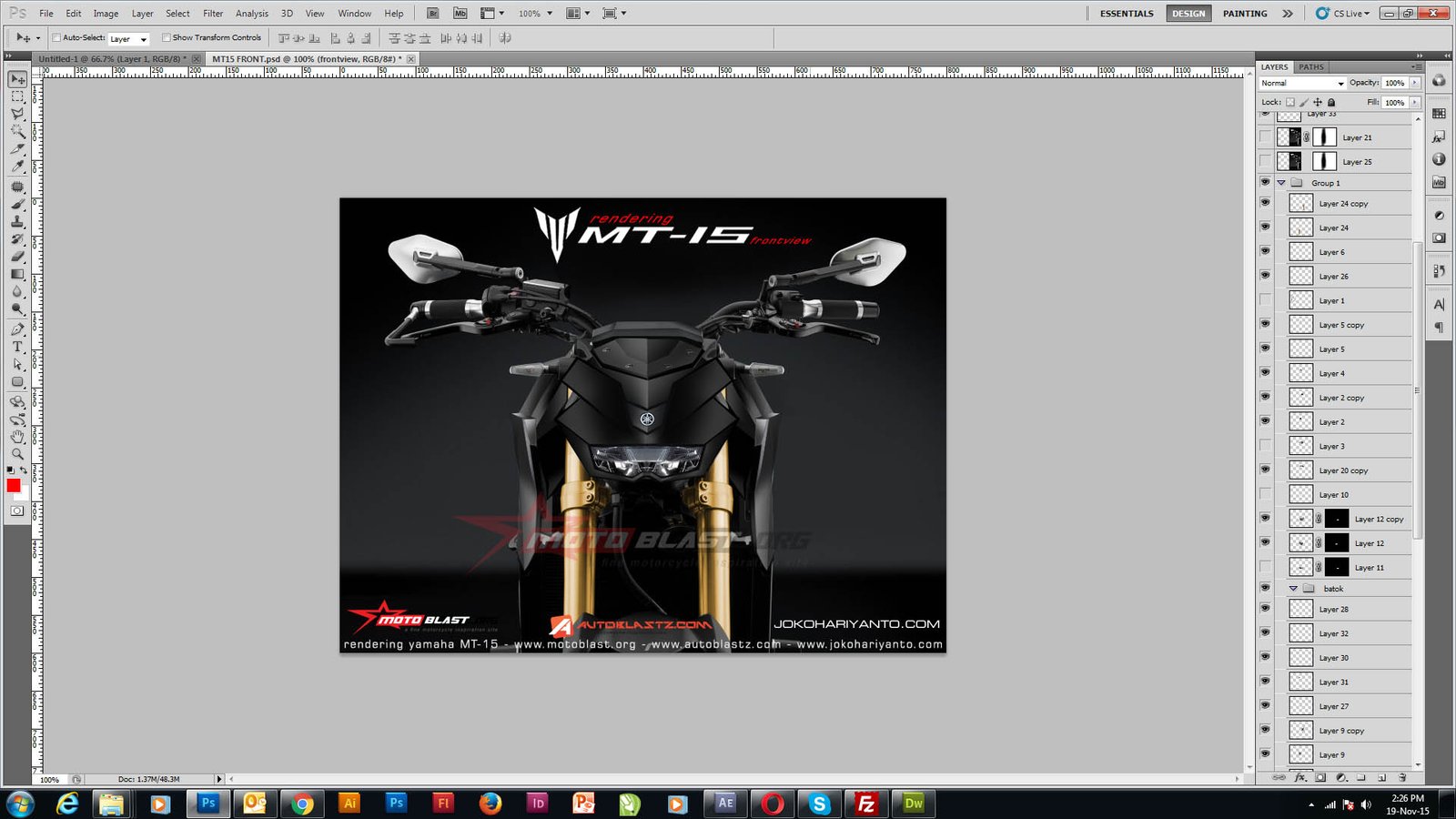Switch to the Essentials workspace
The image size is (1456, 819).
(x=1127, y=14)
